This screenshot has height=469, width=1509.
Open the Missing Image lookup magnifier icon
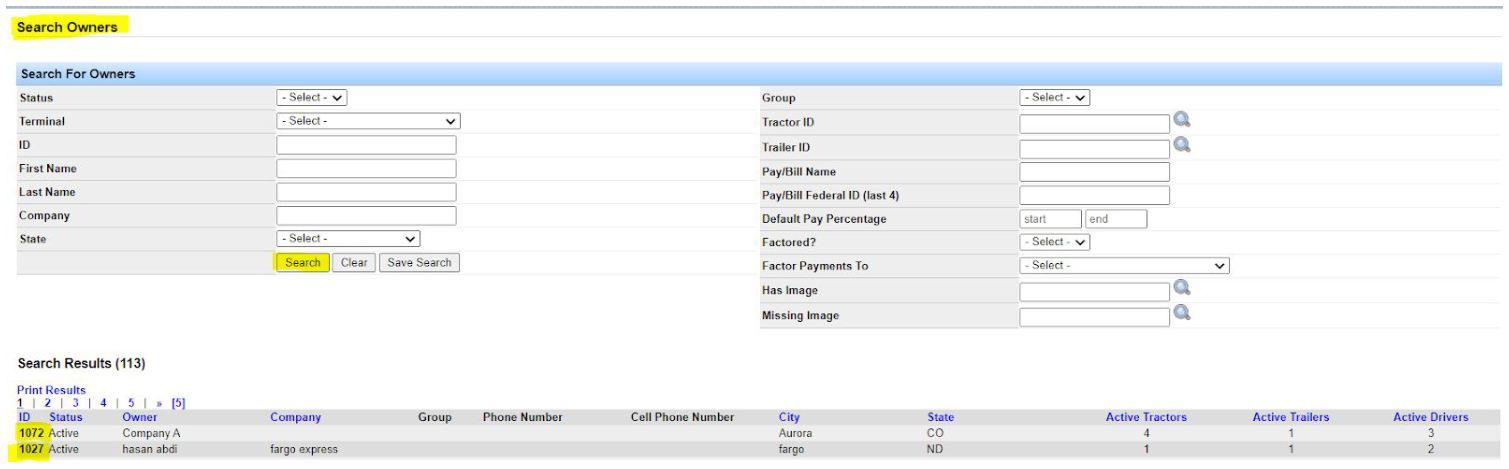click(1182, 313)
